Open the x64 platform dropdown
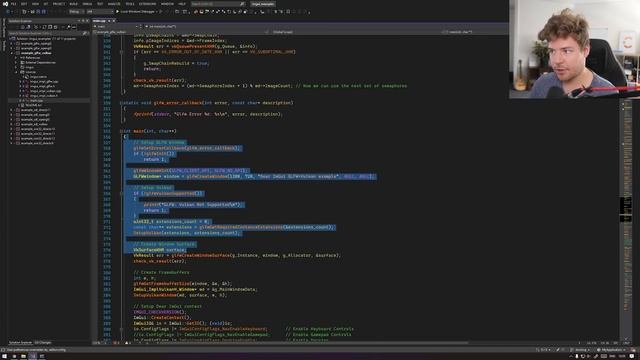 tap(99, 11)
